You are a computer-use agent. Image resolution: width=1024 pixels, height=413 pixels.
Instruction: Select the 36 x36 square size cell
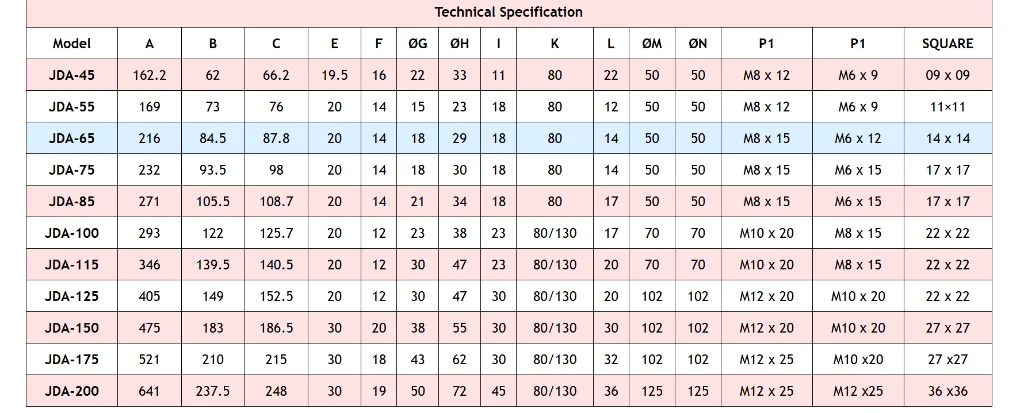(947, 391)
